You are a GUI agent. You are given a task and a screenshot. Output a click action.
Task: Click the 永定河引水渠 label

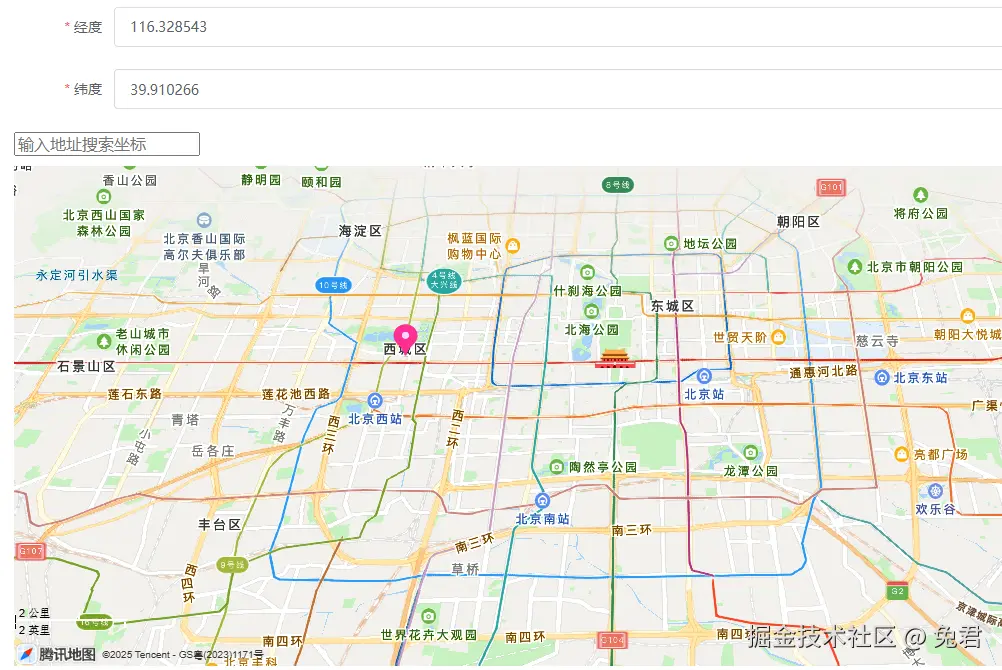pos(77,276)
